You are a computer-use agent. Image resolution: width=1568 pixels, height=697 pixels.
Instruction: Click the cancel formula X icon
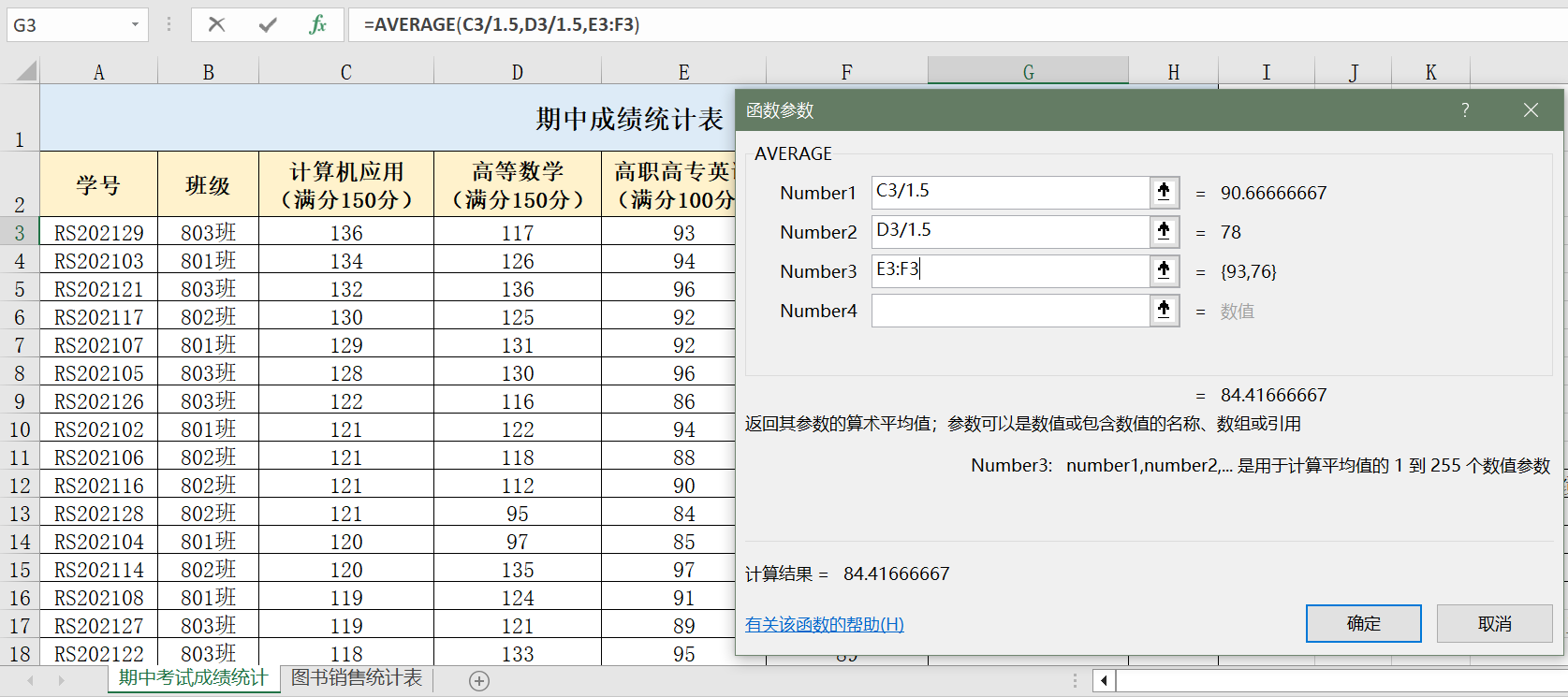[216, 24]
